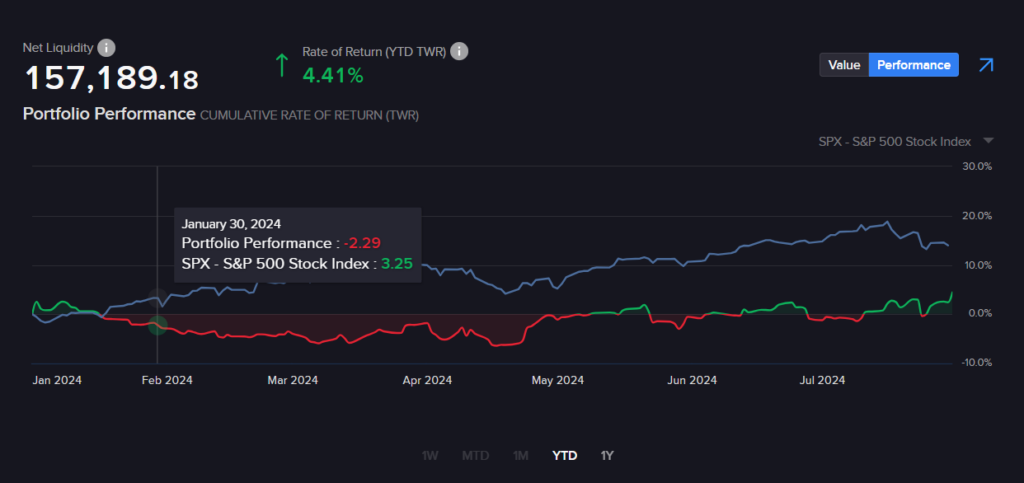1024x483 pixels.
Task: Click the 157,189.18 net liquidity value
Action: (x=110, y=79)
